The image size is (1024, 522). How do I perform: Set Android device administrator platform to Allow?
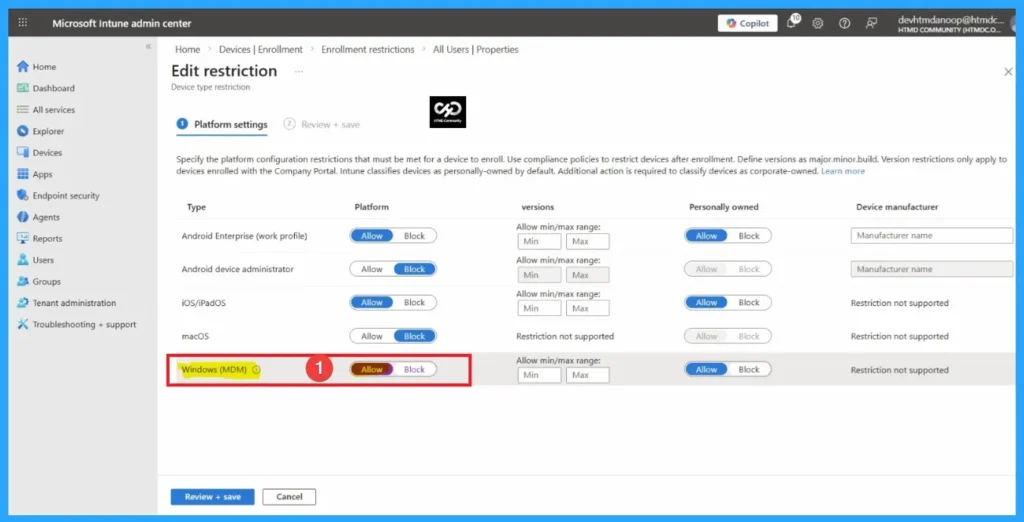[x=372, y=269]
